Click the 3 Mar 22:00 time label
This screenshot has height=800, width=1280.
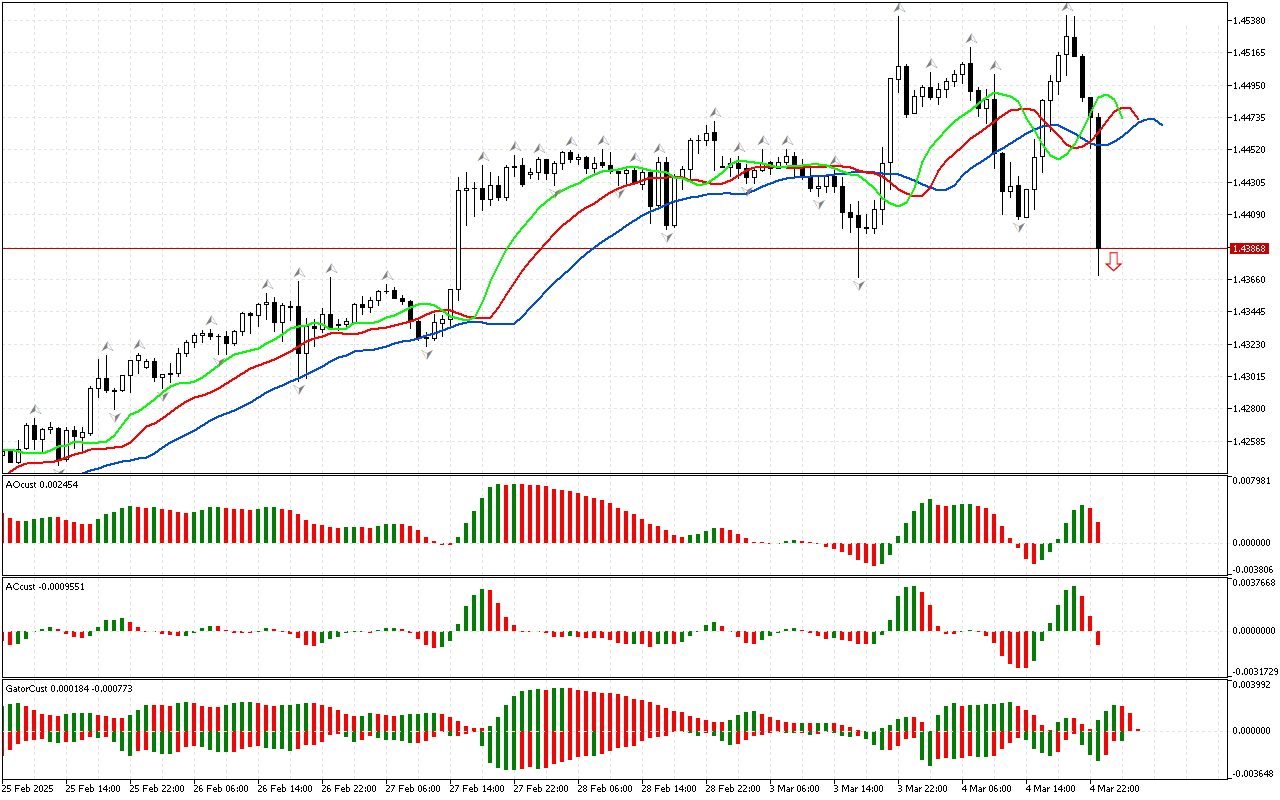923,788
